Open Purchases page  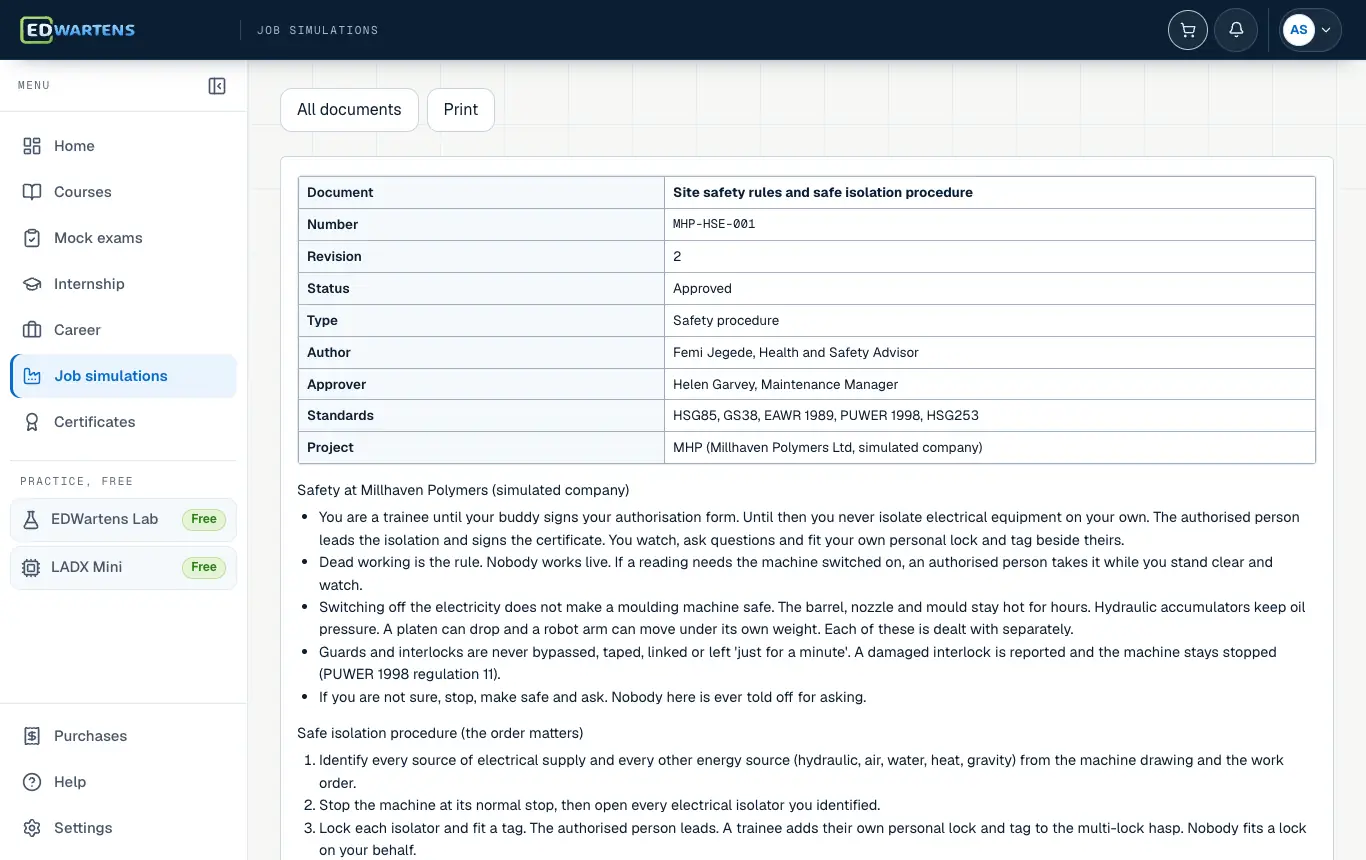point(123,736)
